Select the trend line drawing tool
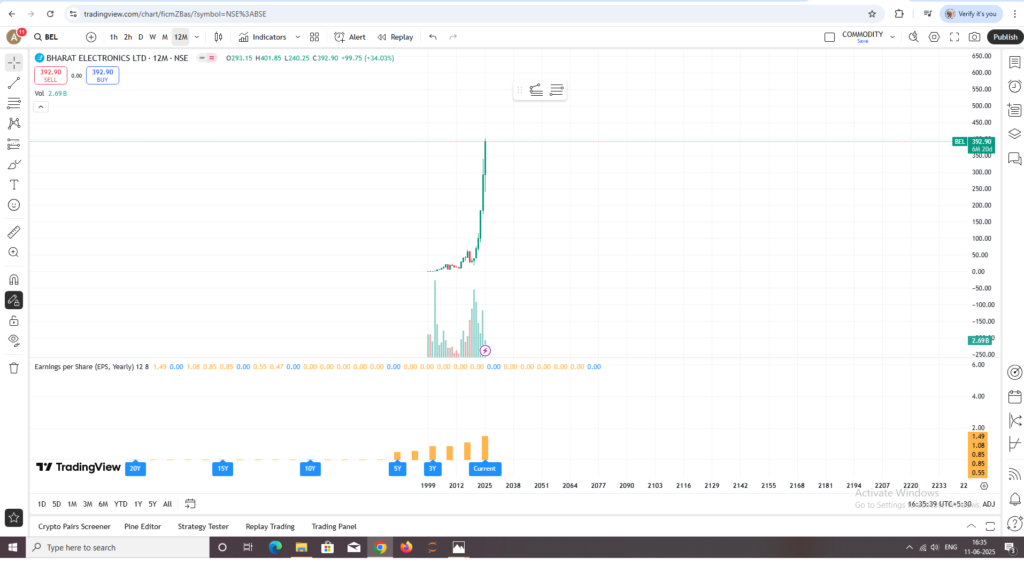The width and height of the screenshot is (1024, 574). 14,83
